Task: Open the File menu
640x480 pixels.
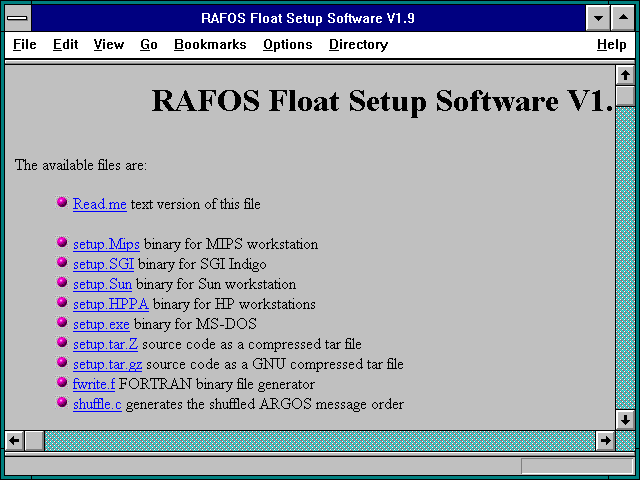Action: coord(24,44)
